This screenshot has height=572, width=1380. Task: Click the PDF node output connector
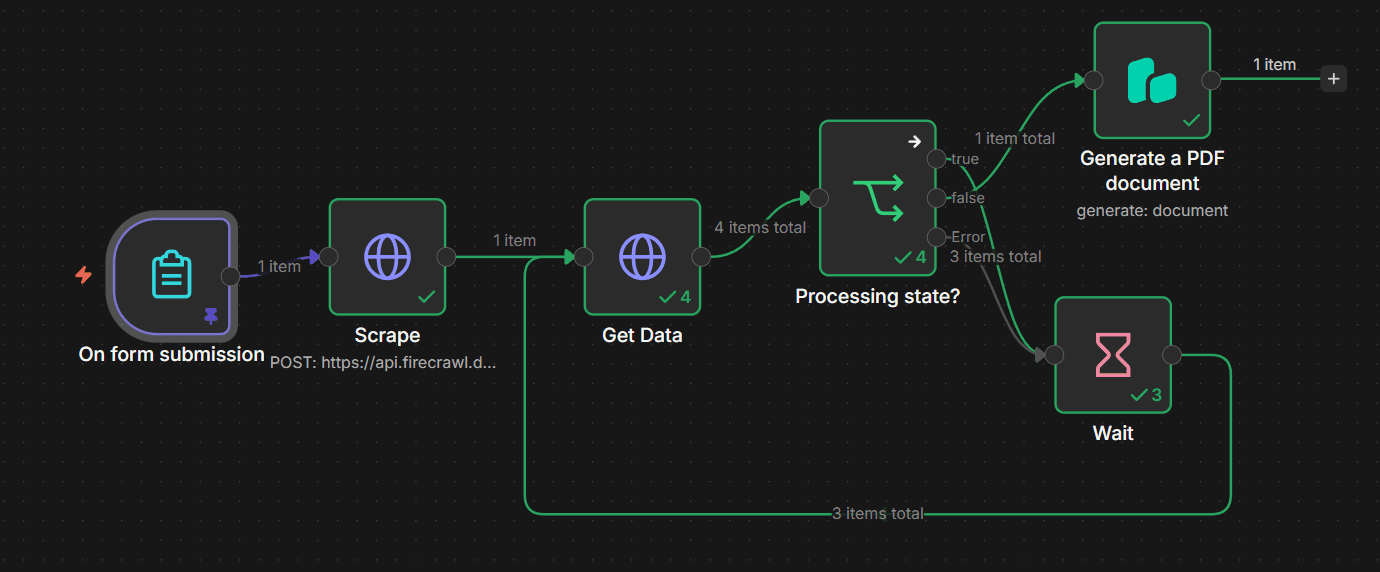[x=1210, y=80]
